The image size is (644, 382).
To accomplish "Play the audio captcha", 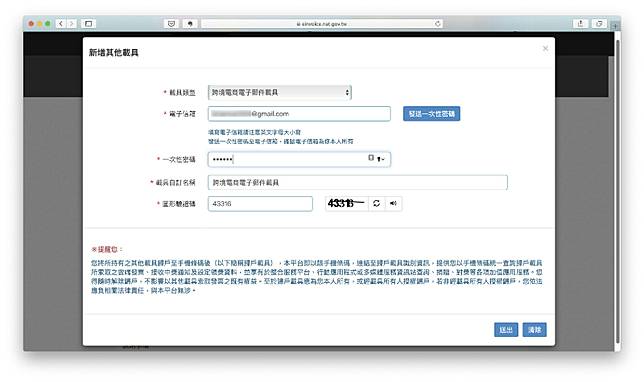I will coord(393,203).
